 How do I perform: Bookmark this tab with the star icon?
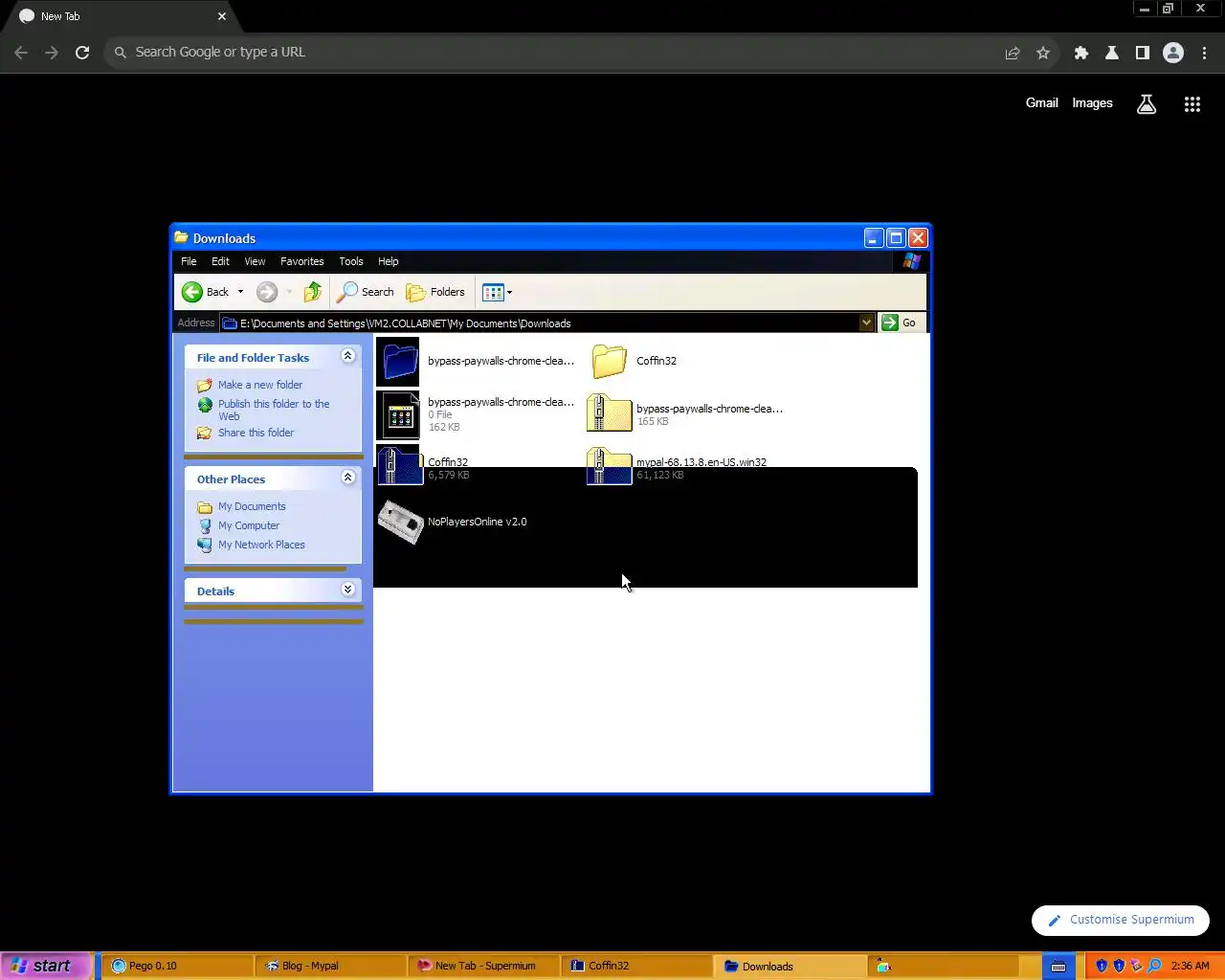(1043, 53)
